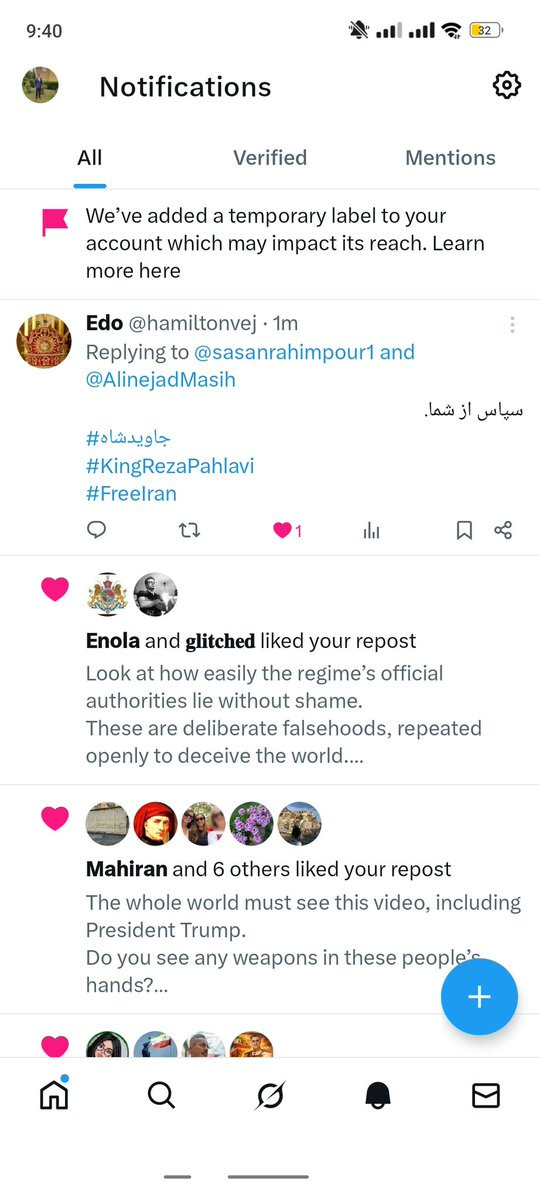
Task: Compose new post with plus button
Action: point(480,996)
